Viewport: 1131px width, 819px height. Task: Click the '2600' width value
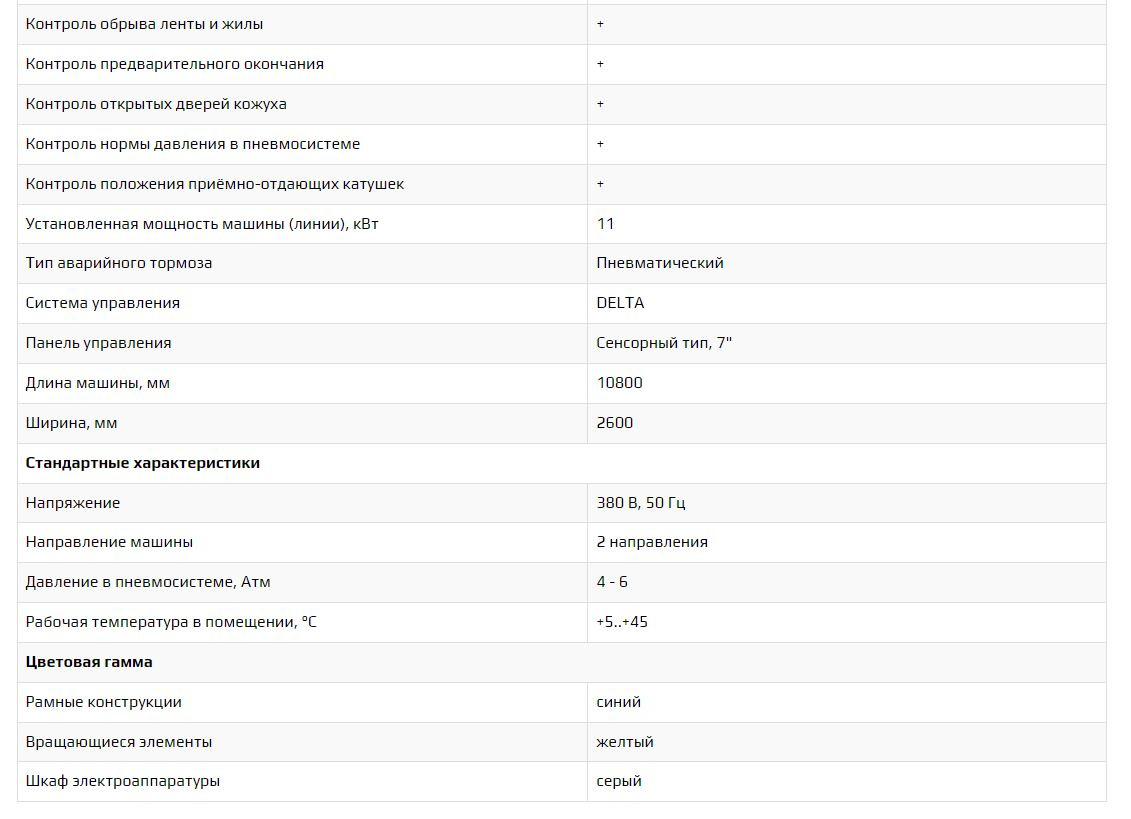pyautogui.click(x=614, y=423)
